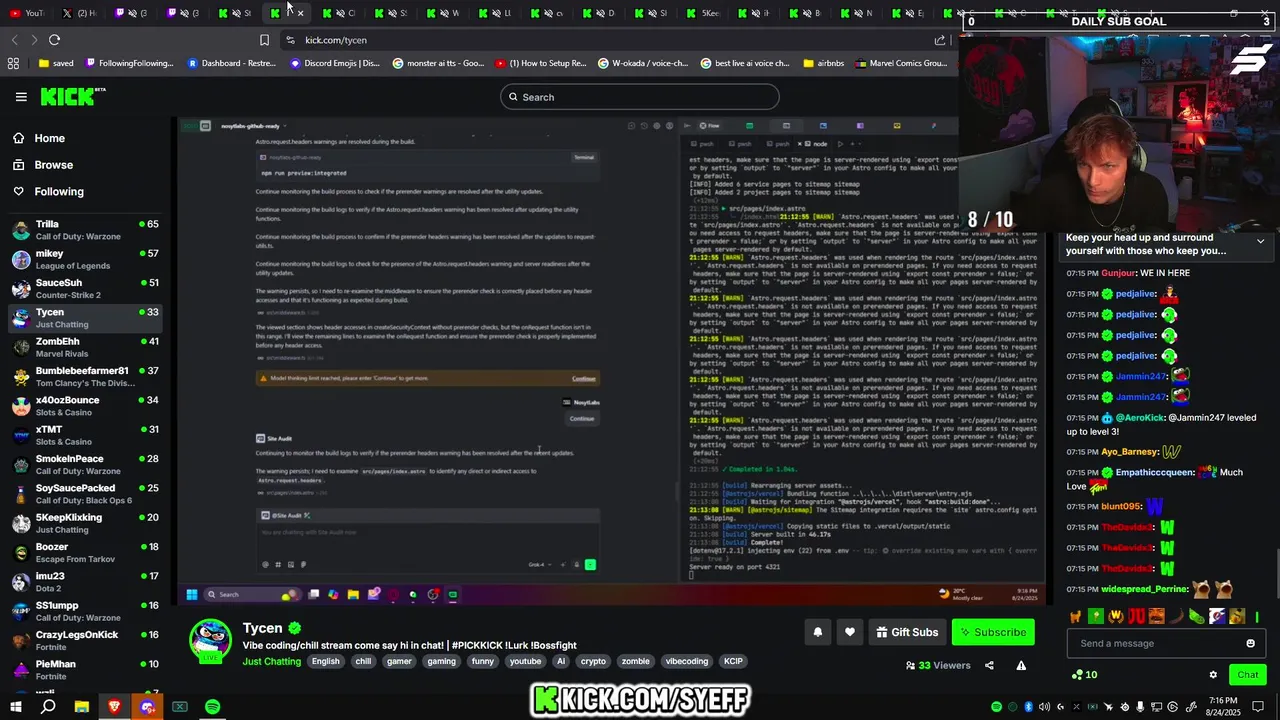Click the taskbar clock showing 7:16 PM

1224,707
